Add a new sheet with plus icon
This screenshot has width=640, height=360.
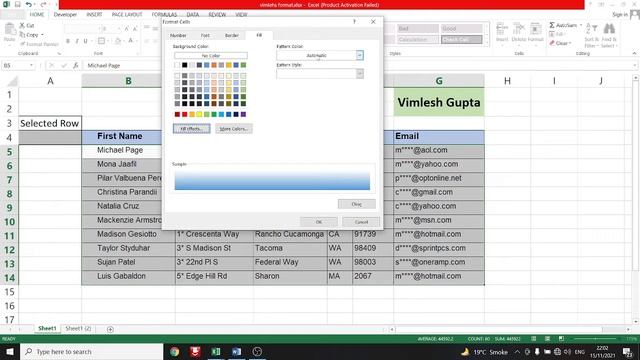(110, 329)
